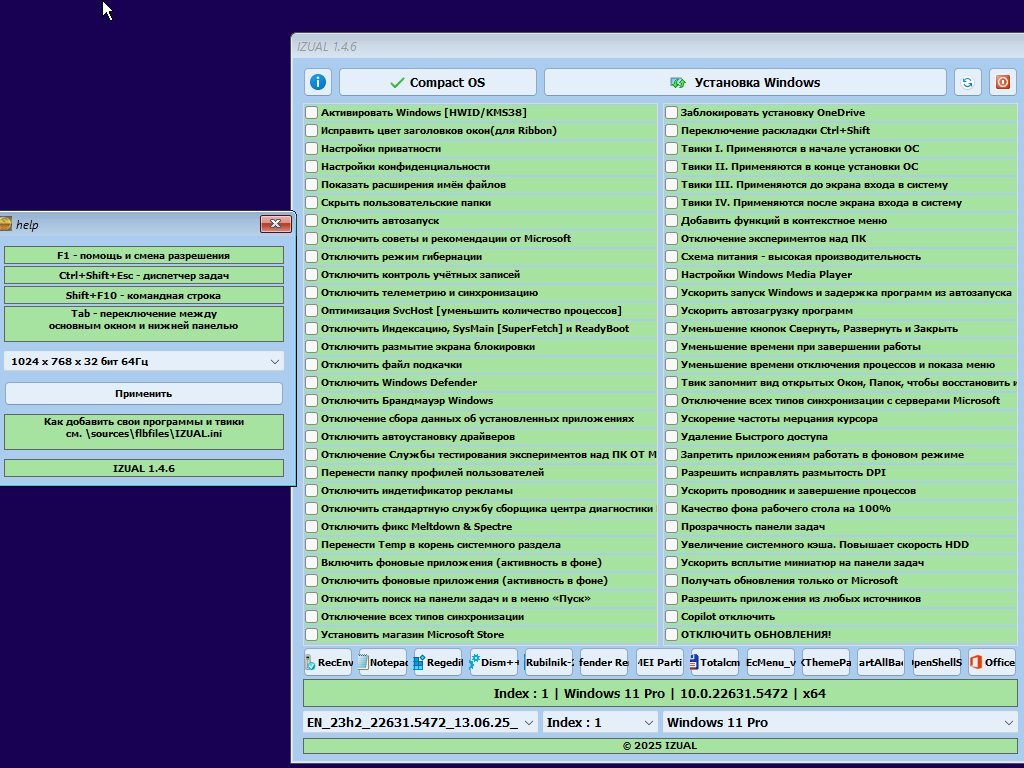1024x768 pixels.
Task: Open the UXThemePatcher tool button
Action: (x=826, y=662)
